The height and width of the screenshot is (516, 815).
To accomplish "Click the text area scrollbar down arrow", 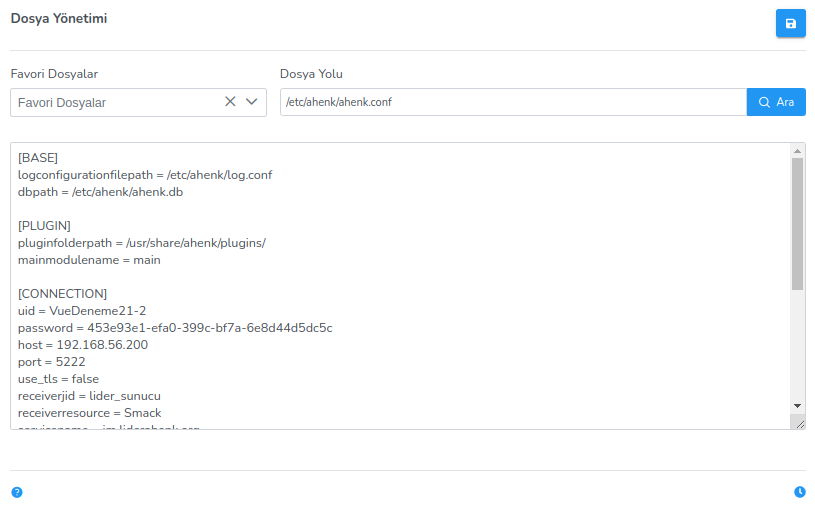I will tap(797, 405).
